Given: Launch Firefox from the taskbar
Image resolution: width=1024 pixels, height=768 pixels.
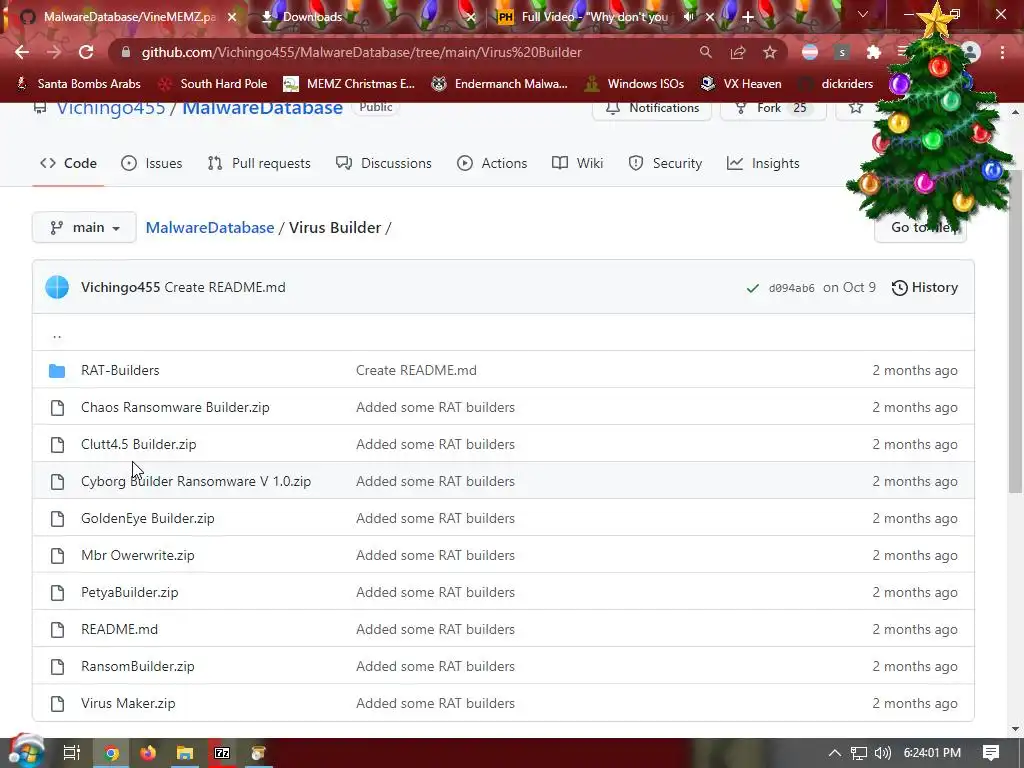Looking at the screenshot, I should 148,753.
